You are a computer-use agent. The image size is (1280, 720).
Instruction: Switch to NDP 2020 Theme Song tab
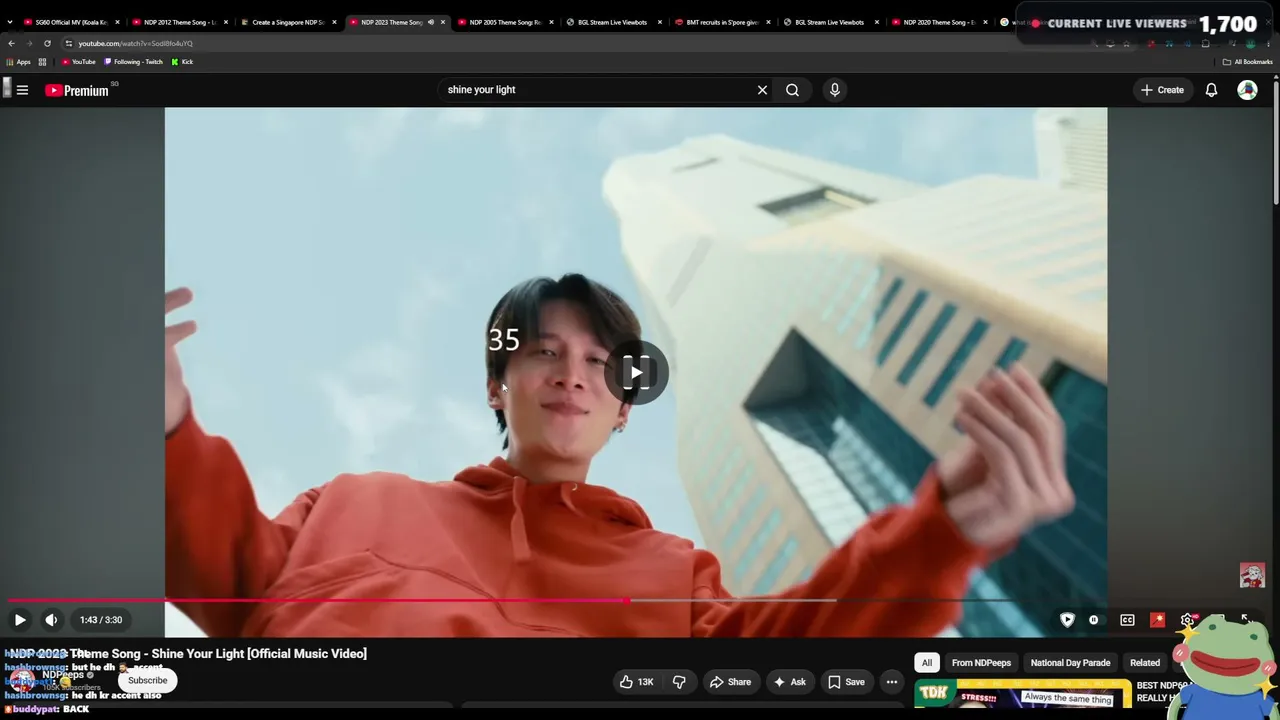click(939, 22)
